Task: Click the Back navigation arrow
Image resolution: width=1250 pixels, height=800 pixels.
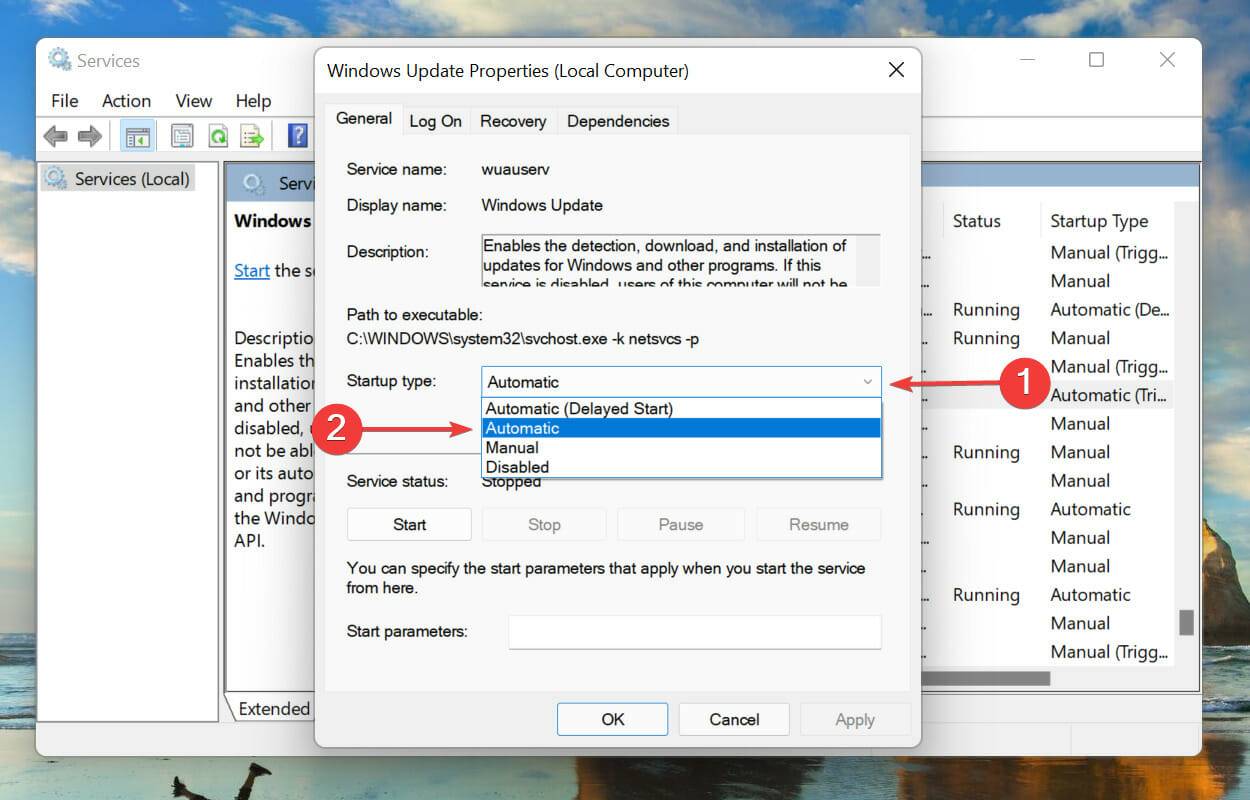Action: 56,135
